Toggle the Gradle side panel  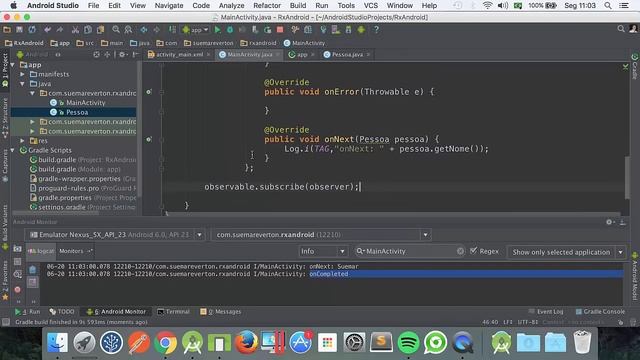[635, 66]
